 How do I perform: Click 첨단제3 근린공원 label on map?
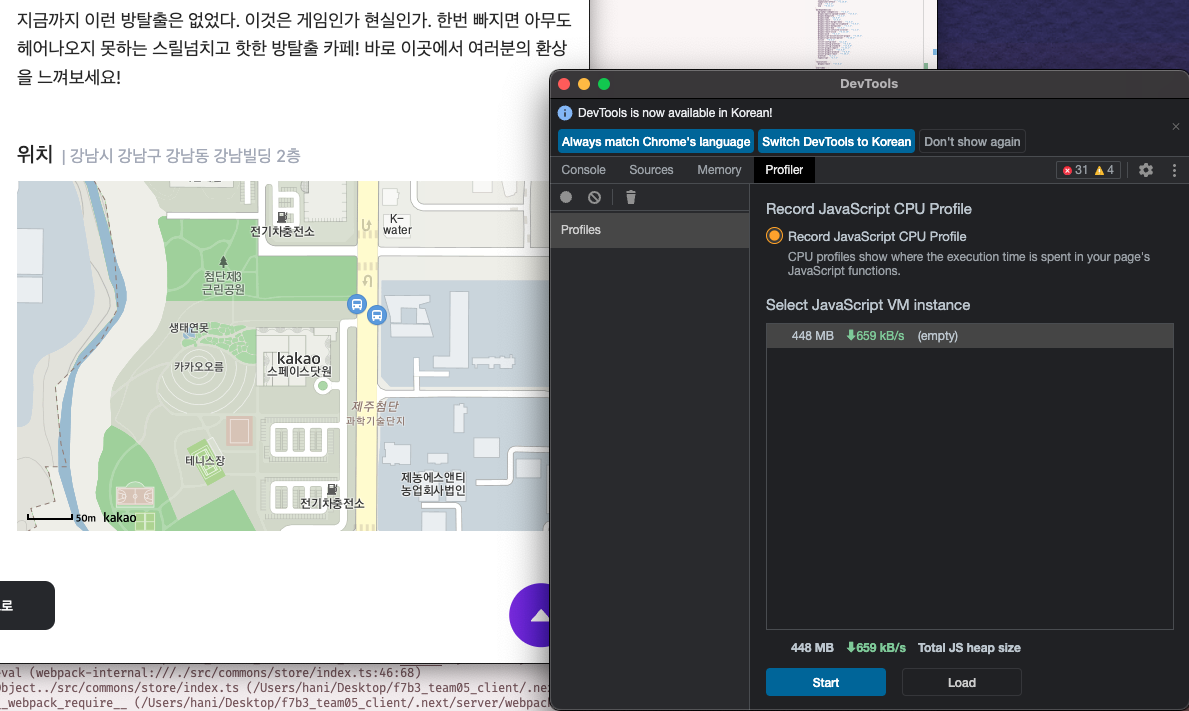pyautogui.click(x=223, y=283)
